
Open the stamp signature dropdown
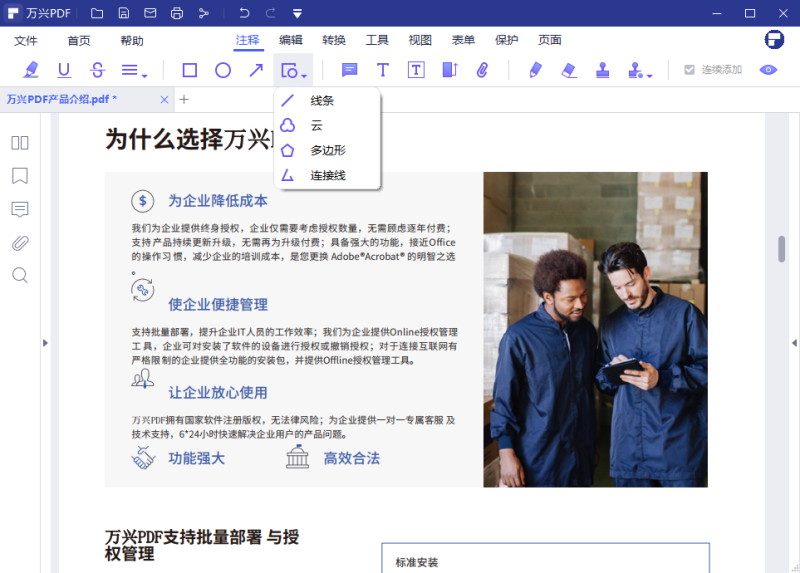pos(649,75)
